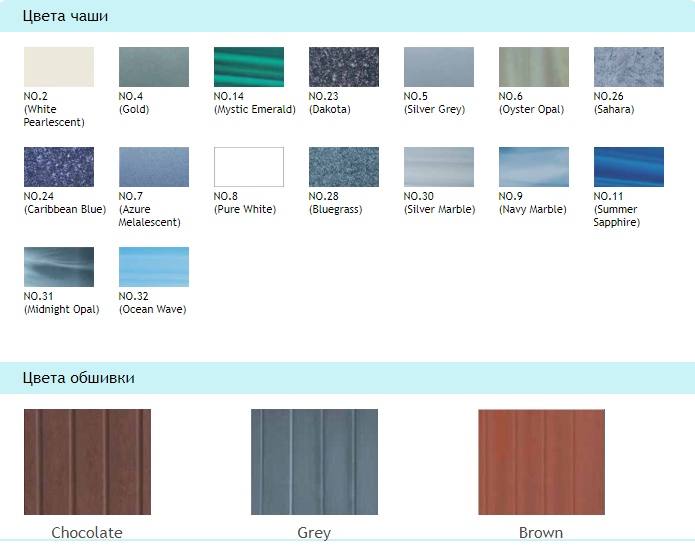Image resolution: width=695 pixels, height=555 pixels.
Task: Click the 'NO.23 (Dakota)' label text
Action: tap(330, 103)
